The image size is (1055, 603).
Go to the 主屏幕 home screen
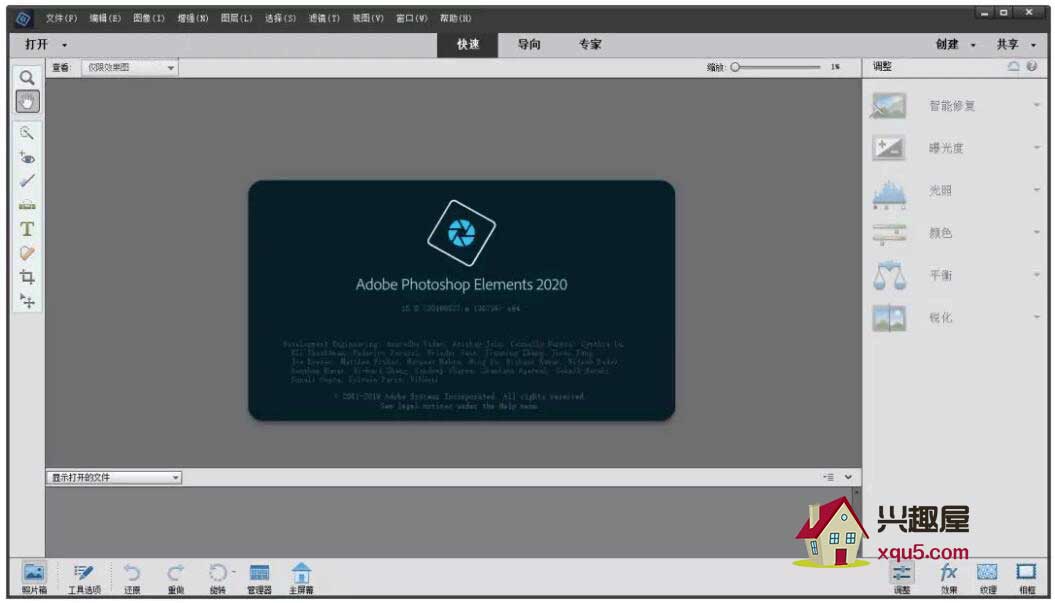[x=301, y=578]
